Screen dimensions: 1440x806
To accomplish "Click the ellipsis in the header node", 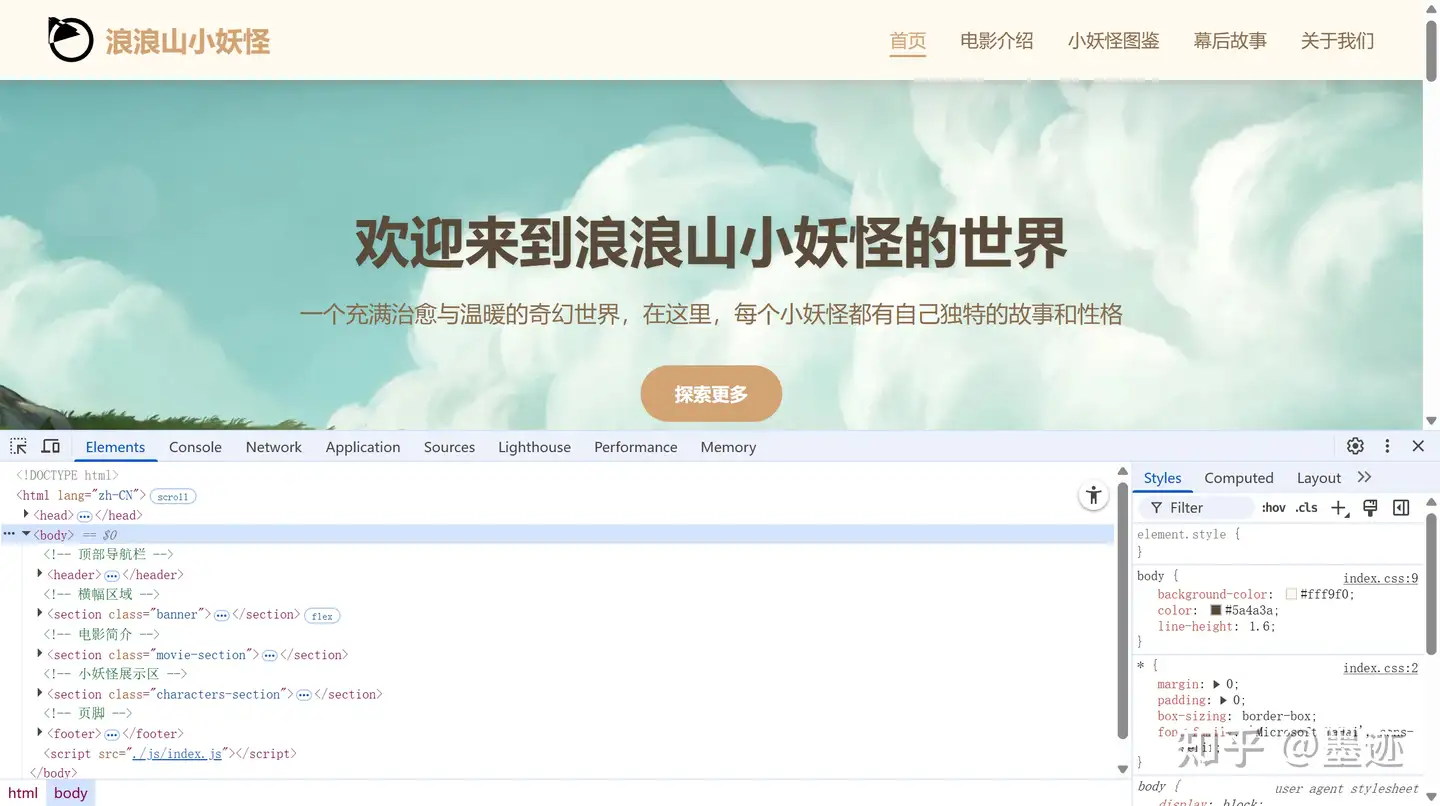I will point(112,576).
